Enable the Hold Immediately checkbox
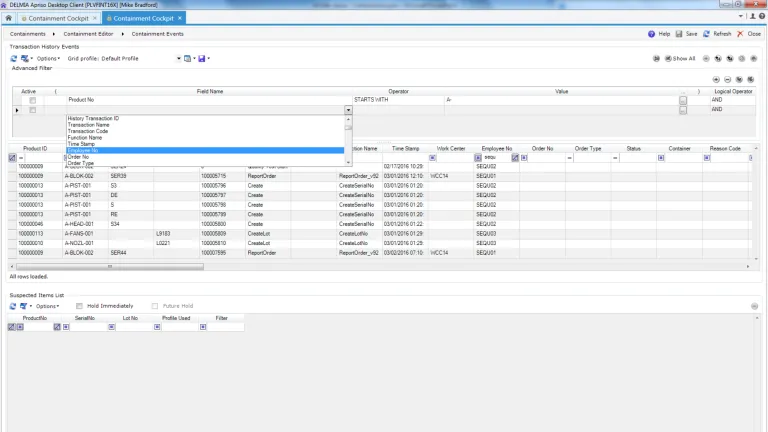Viewport: 768px width, 432px height. pyautogui.click(x=79, y=306)
